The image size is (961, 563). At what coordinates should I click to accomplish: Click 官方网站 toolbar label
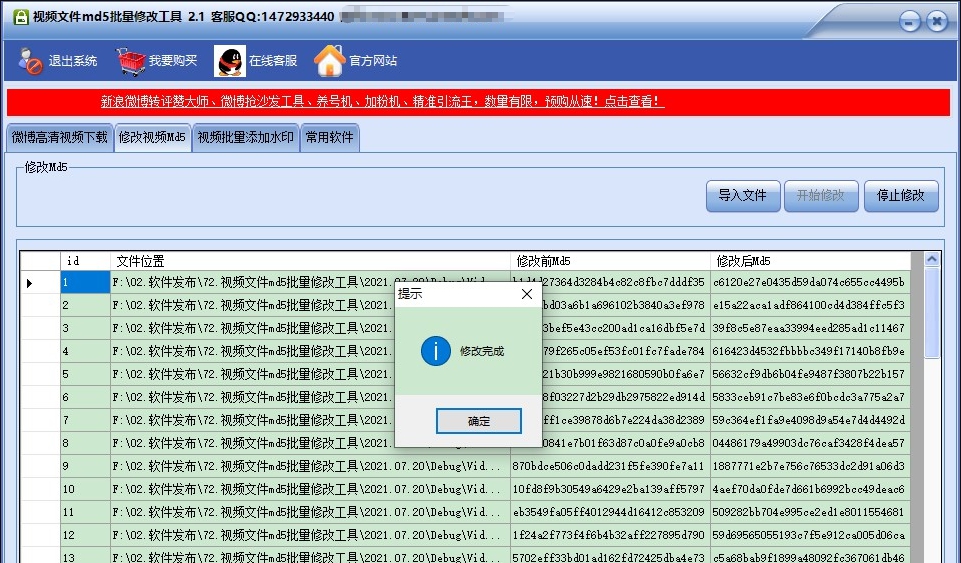(x=373, y=61)
